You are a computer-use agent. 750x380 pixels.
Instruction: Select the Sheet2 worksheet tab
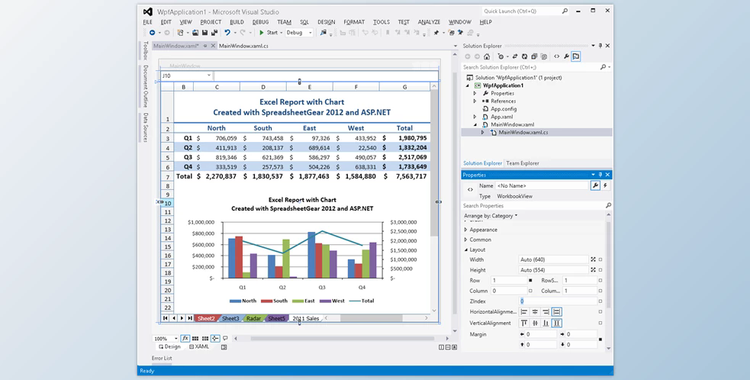click(x=206, y=318)
